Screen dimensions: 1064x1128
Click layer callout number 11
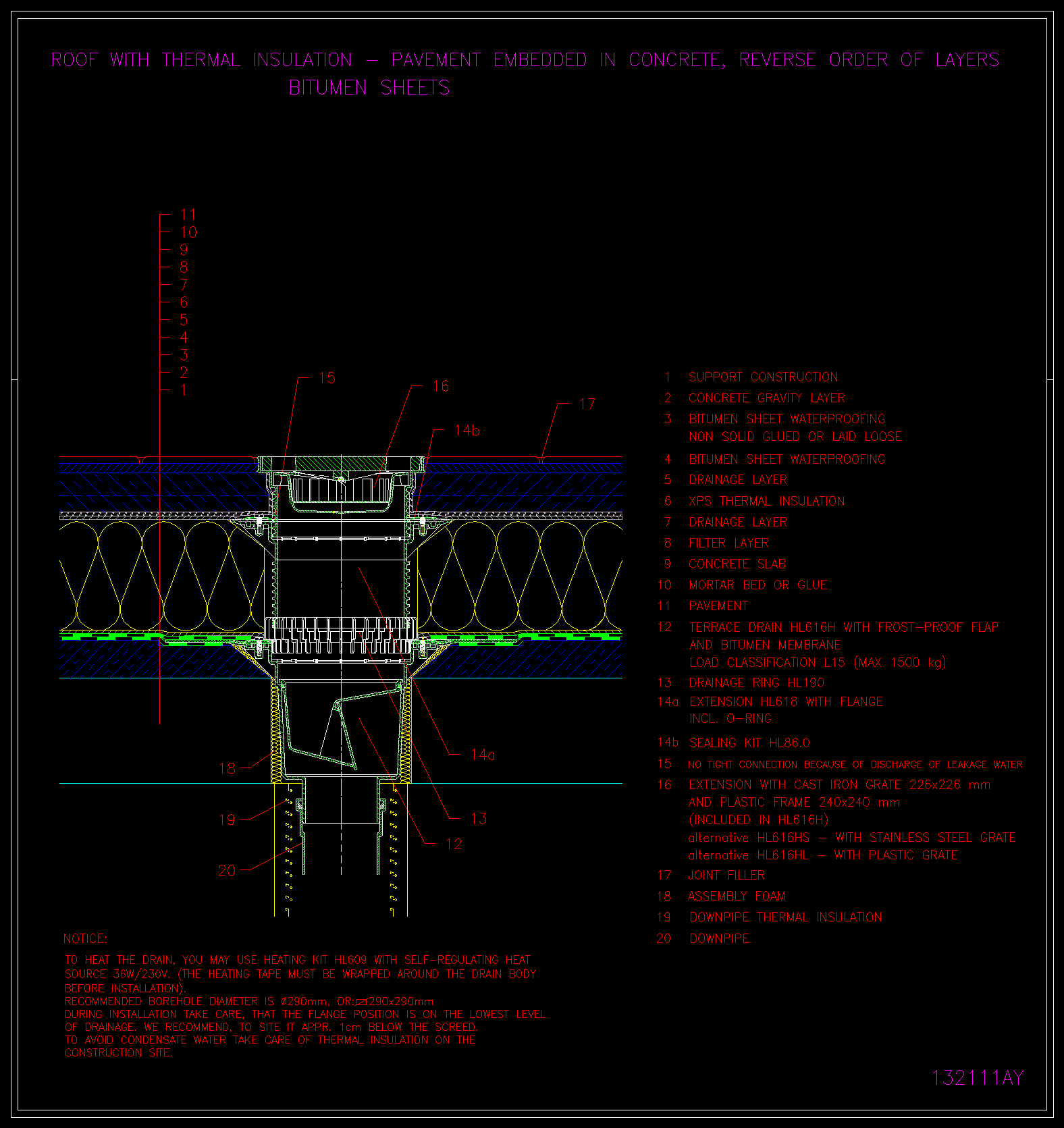188,215
